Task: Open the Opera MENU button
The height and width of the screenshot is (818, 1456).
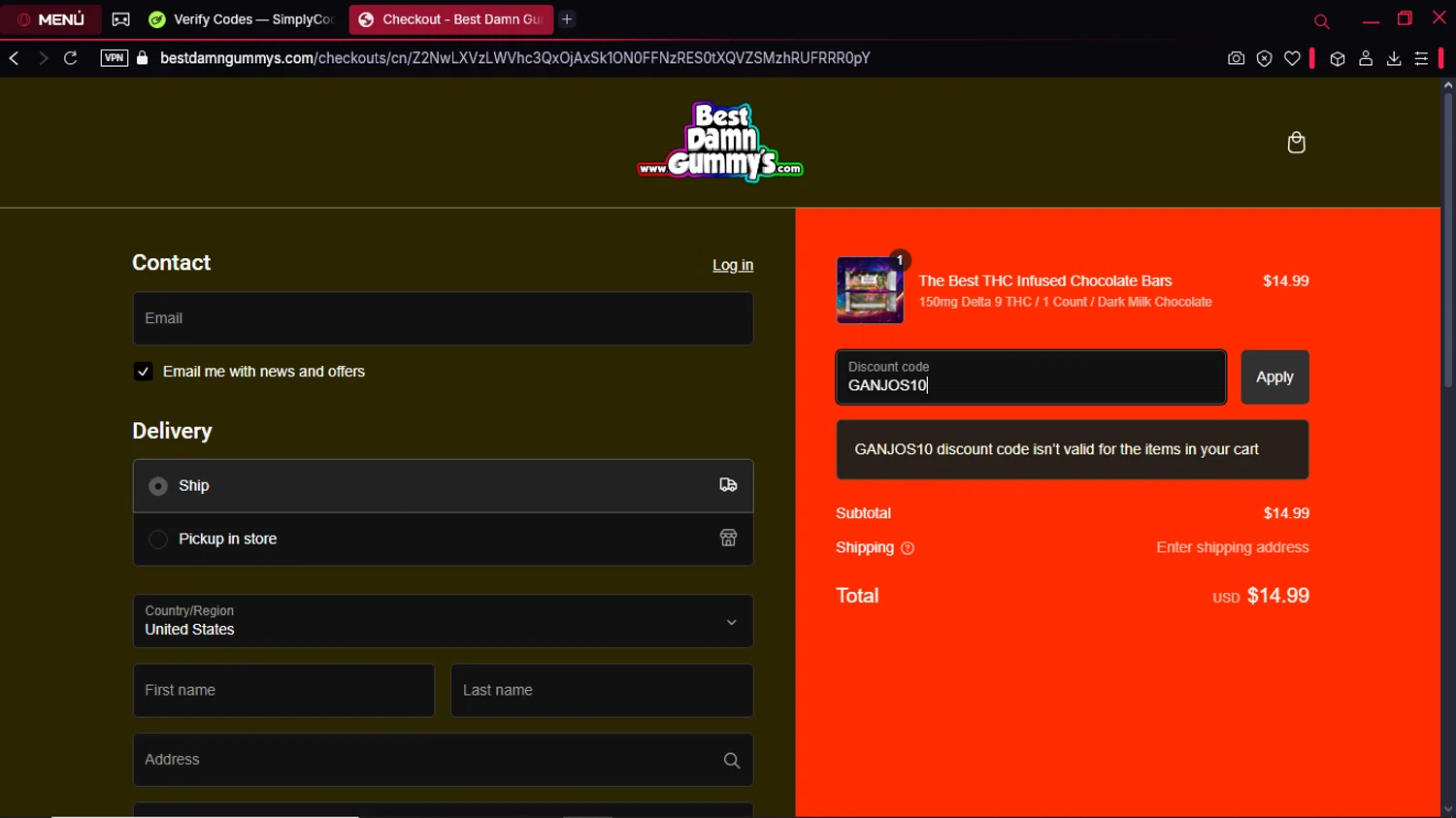Action: click(x=50, y=19)
